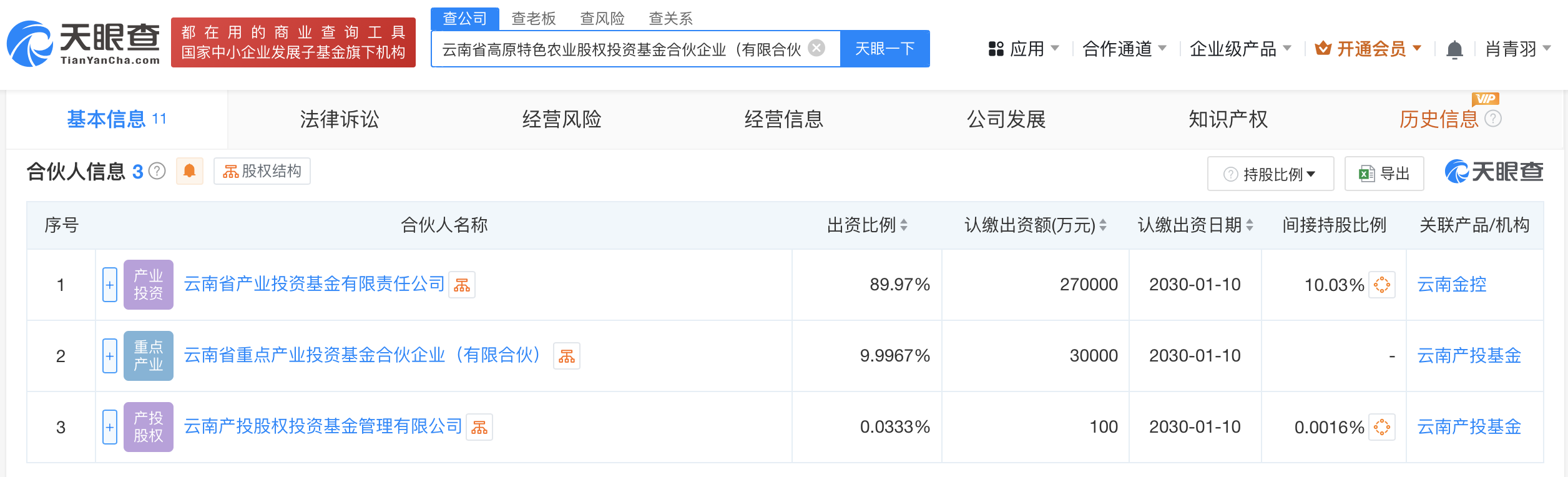Open 云南产投基金 link in row 2
This screenshot has width=1568, height=477.
tap(1469, 356)
